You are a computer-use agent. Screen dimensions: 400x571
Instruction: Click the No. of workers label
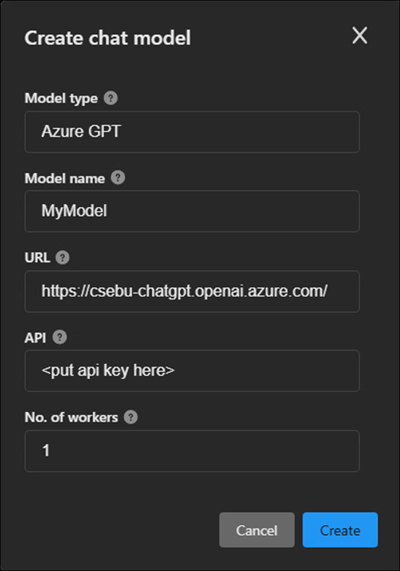click(71, 417)
